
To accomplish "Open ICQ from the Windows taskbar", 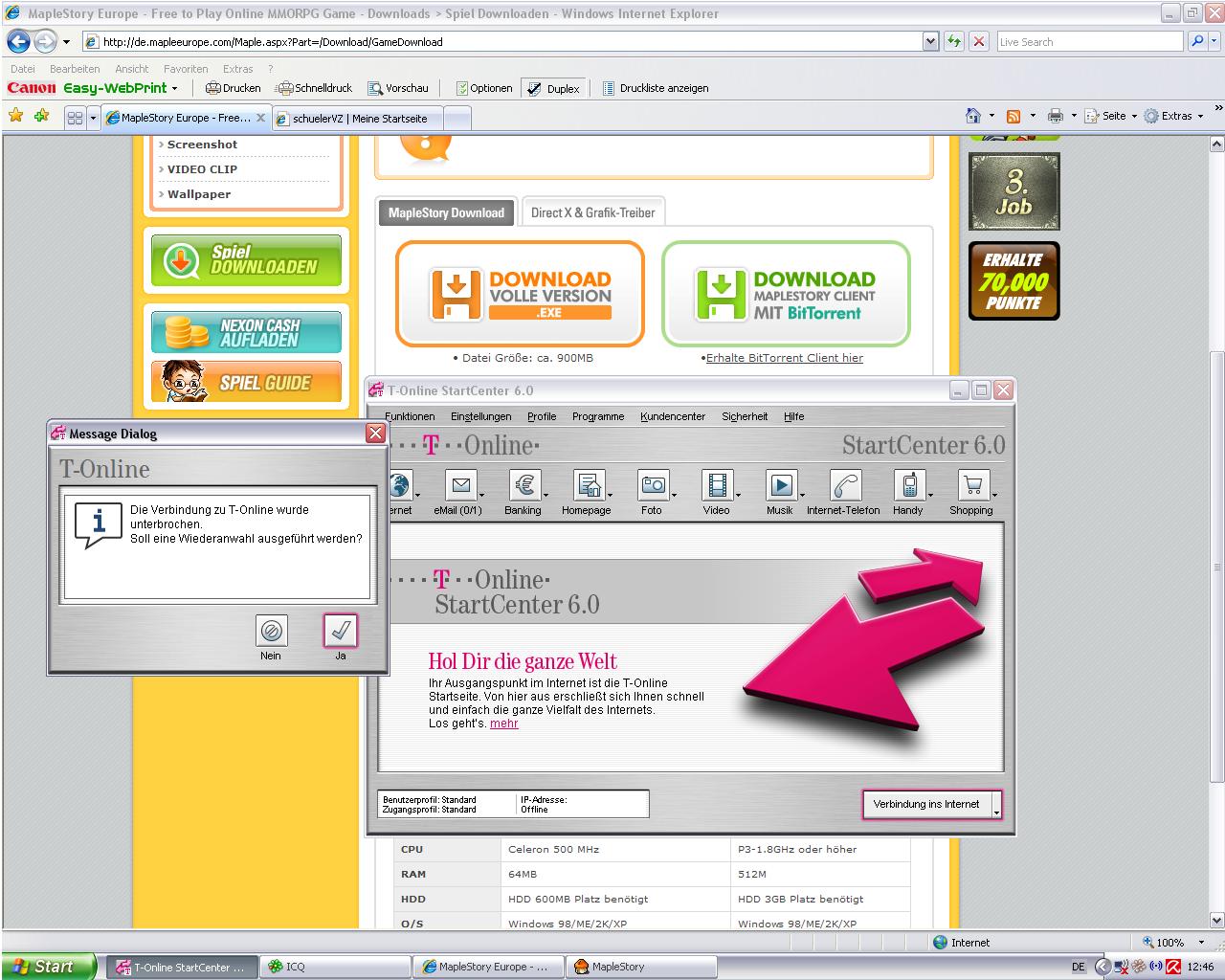I will [336, 967].
